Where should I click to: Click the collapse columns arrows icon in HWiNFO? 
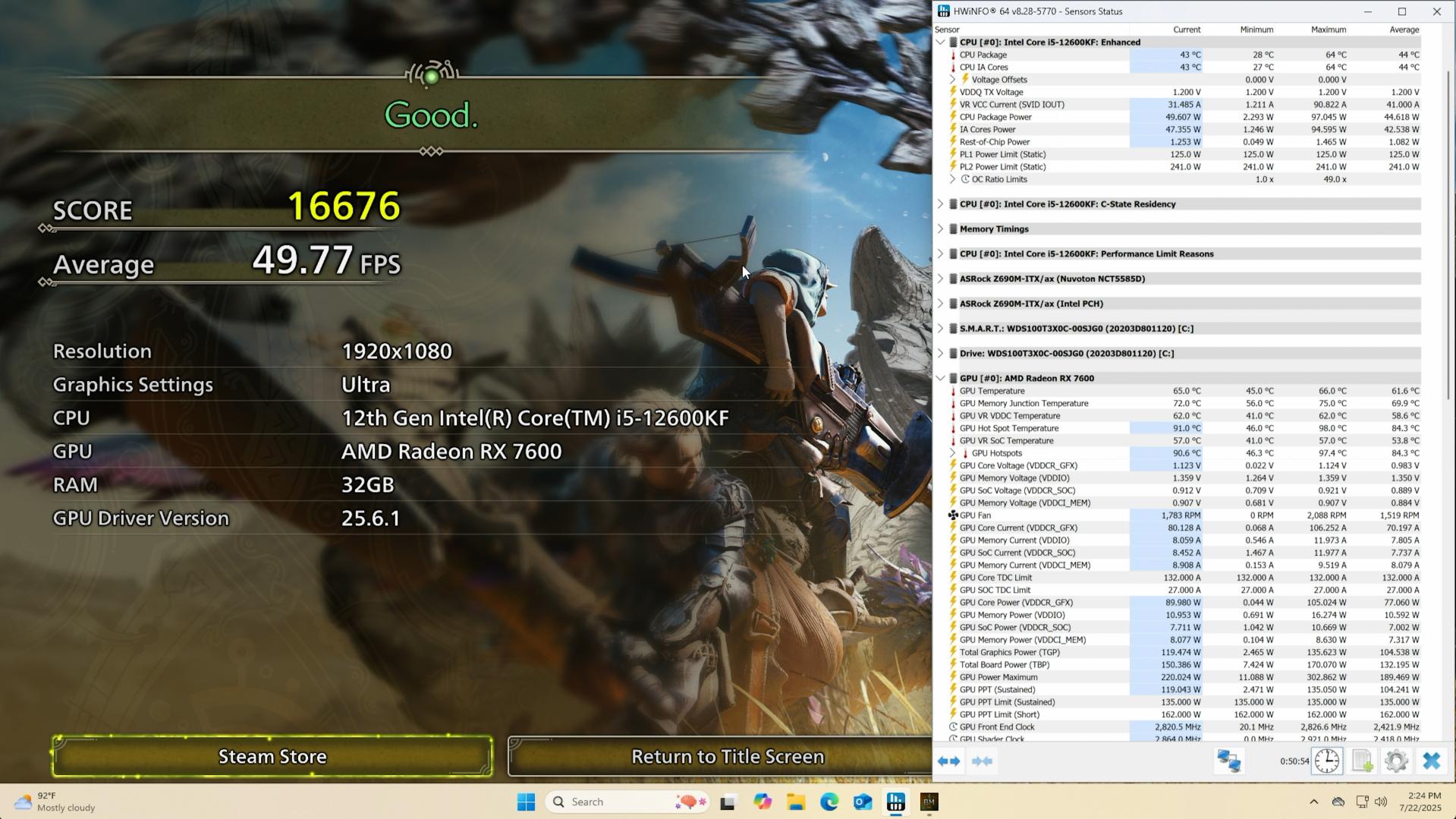click(x=983, y=761)
